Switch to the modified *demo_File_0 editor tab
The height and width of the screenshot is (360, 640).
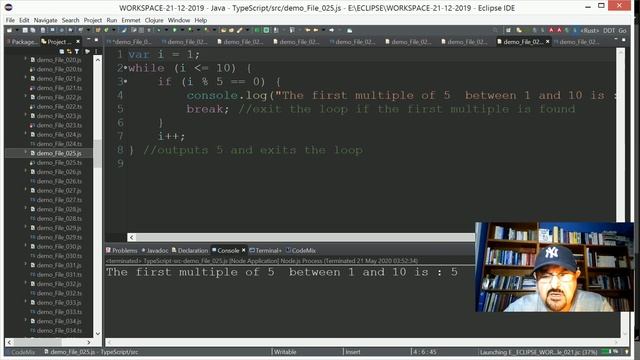point(129,42)
